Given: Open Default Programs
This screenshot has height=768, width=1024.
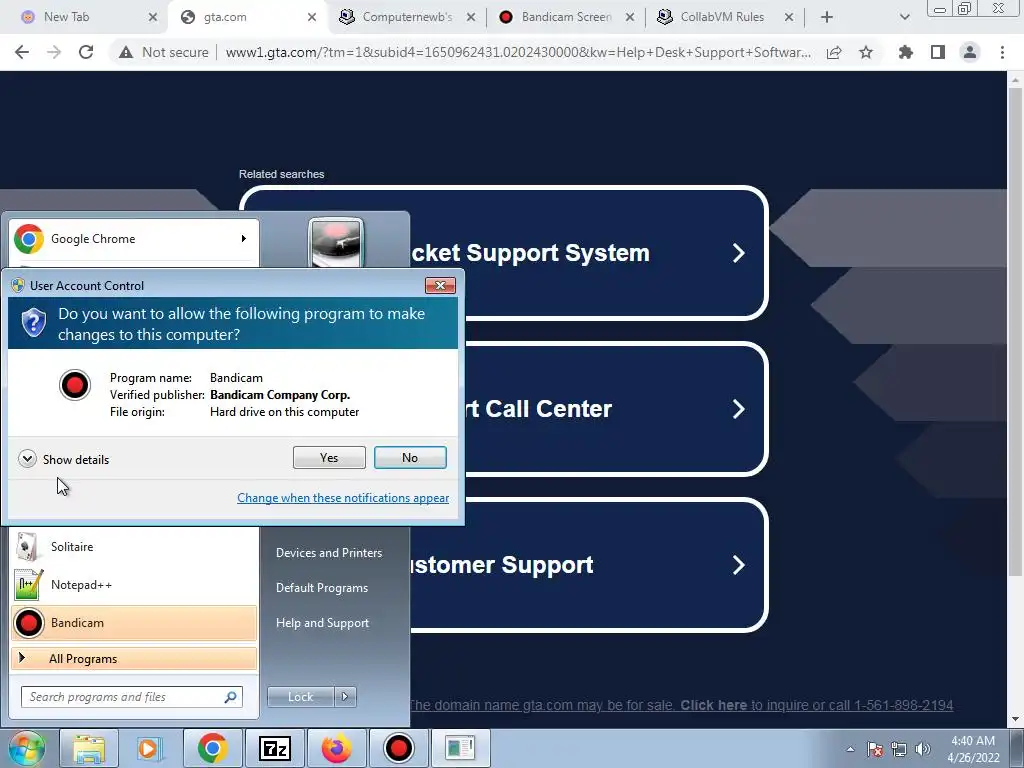Looking at the screenshot, I should click(322, 588).
